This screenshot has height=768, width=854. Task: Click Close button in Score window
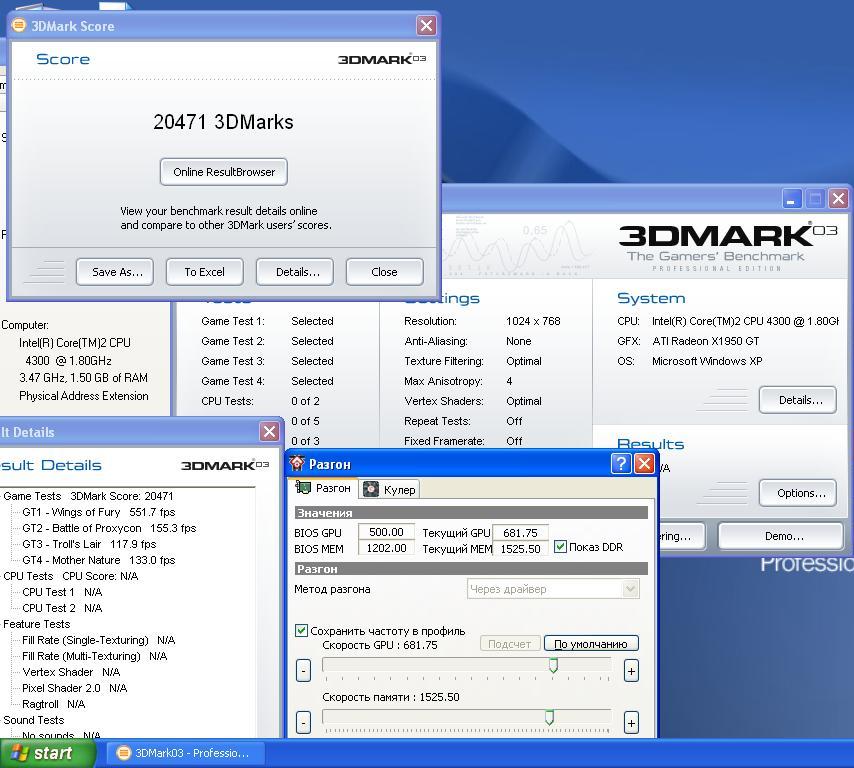point(385,272)
